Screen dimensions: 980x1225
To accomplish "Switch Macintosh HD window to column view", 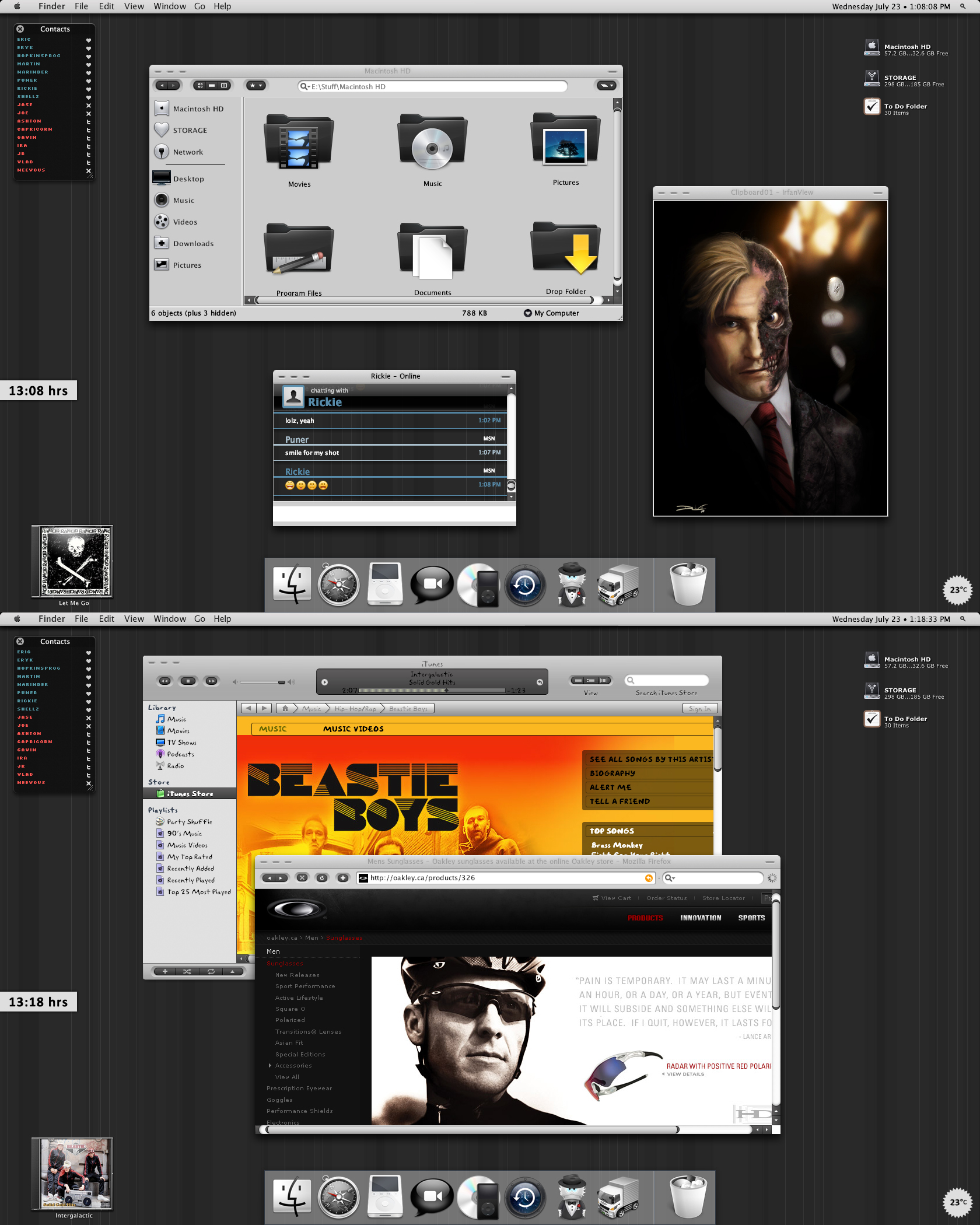I will click(x=223, y=86).
